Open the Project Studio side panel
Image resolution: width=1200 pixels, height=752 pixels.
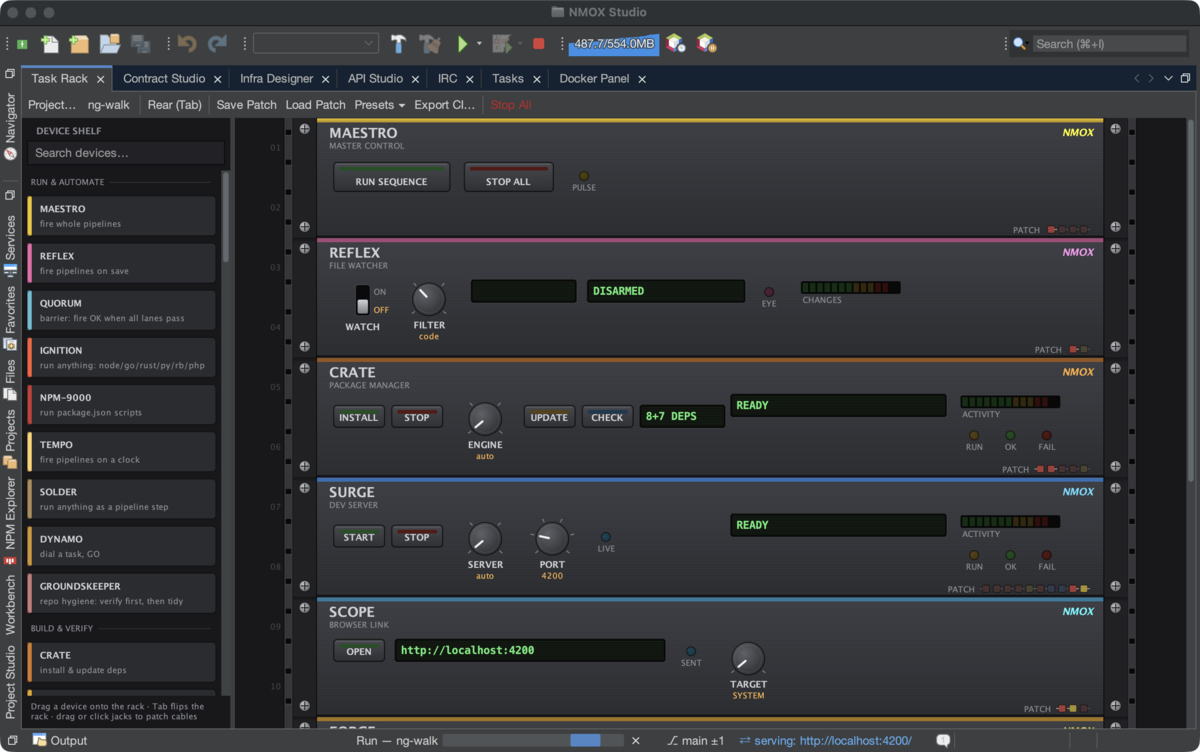pyautogui.click(x=10, y=683)
